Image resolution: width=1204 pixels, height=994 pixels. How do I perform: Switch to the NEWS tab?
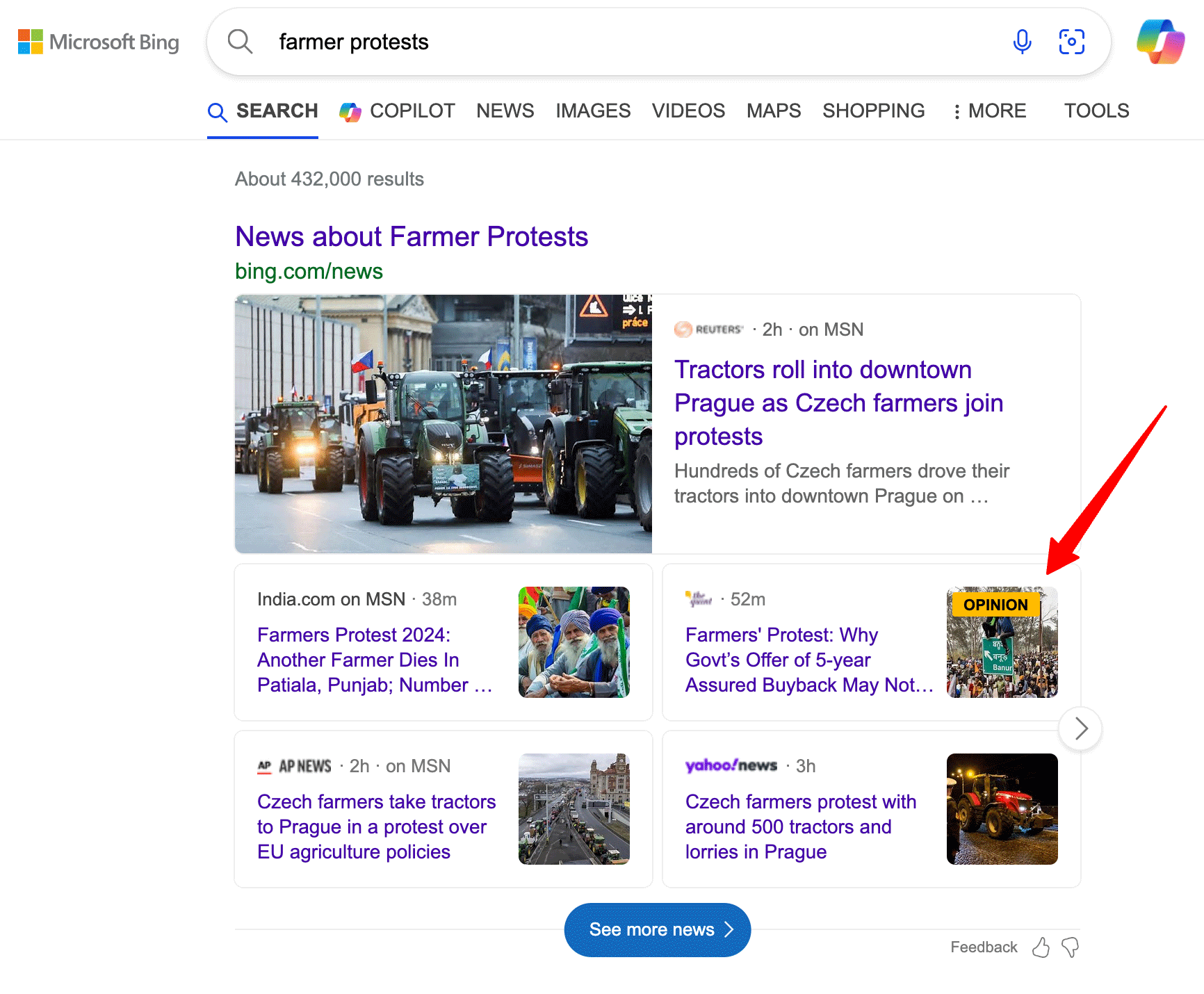coord(505,111)
